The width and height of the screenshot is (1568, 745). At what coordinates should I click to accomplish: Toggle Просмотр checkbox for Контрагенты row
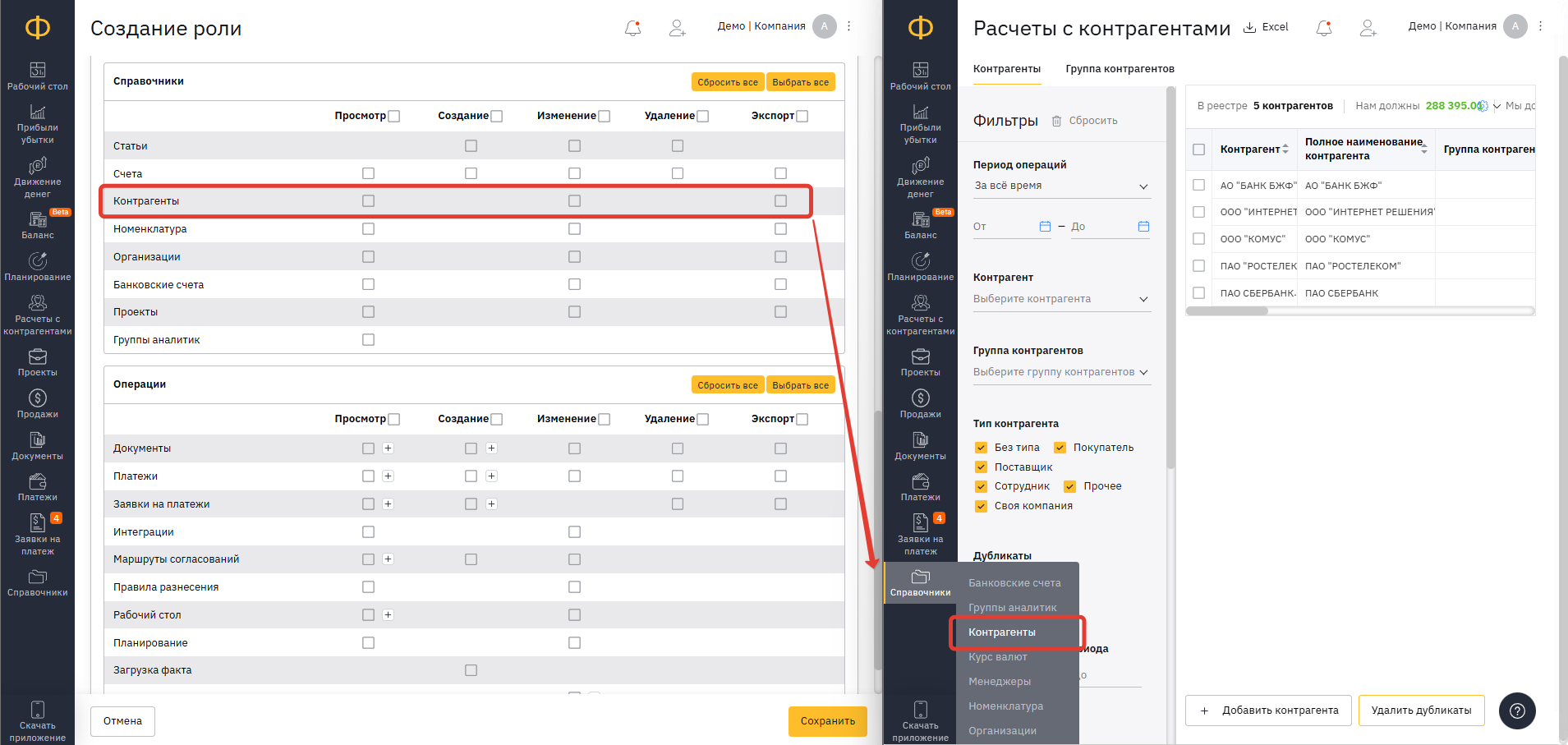(x=368, y=201)
